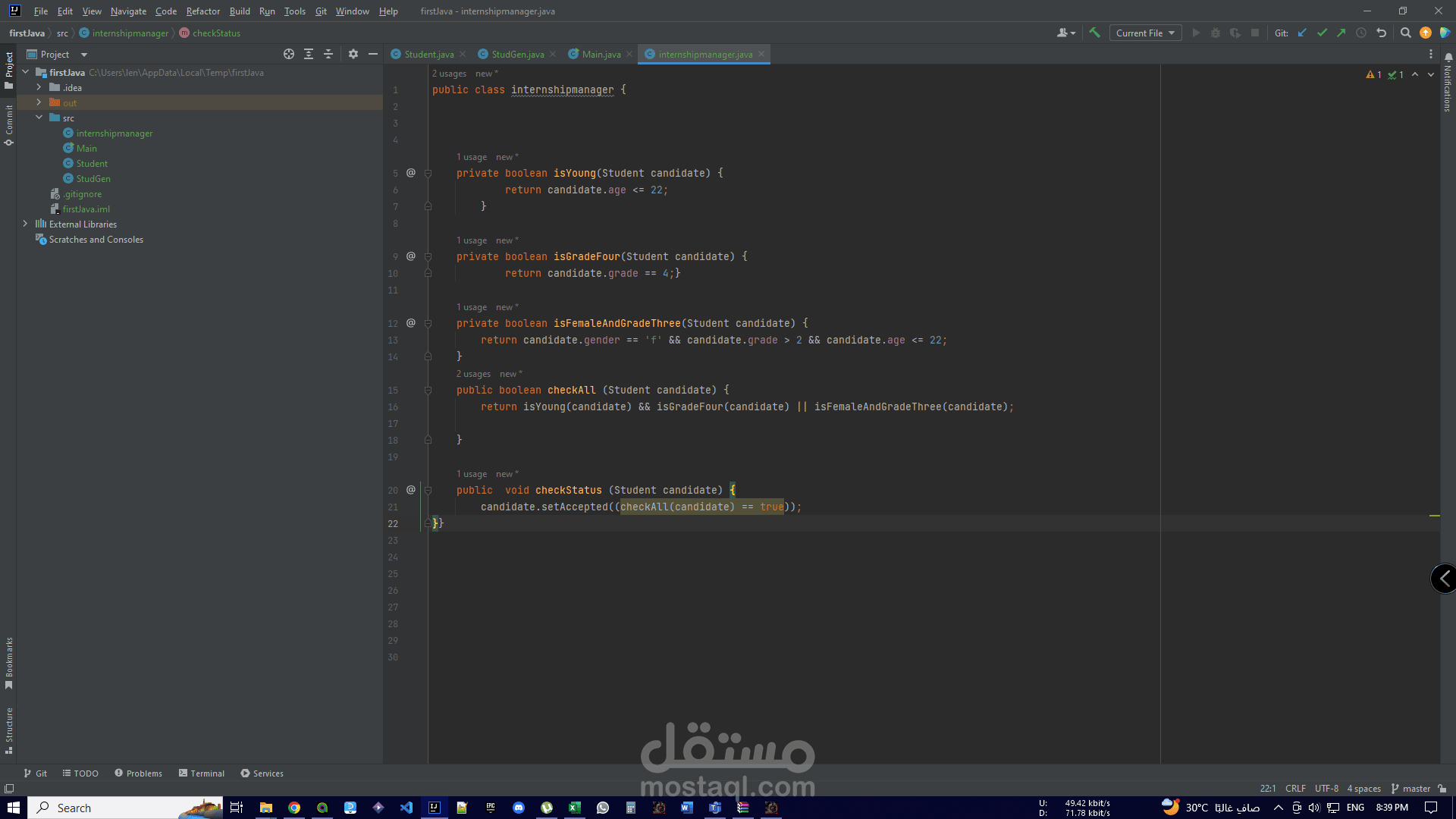Toggle the Commit tool window
1456x819 pixels.
click(9, 124)
